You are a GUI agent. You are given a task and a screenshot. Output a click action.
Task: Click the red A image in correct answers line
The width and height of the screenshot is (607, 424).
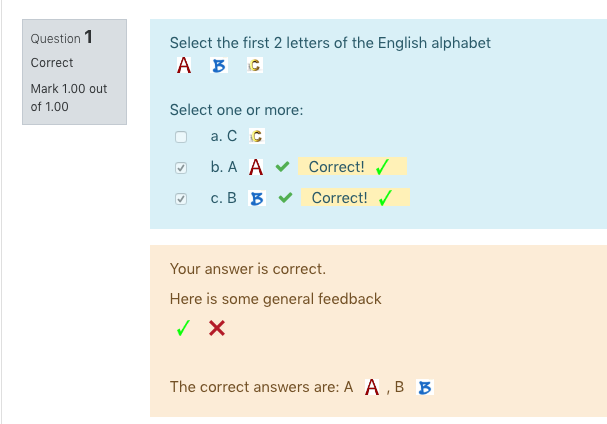tap(372, 387)
